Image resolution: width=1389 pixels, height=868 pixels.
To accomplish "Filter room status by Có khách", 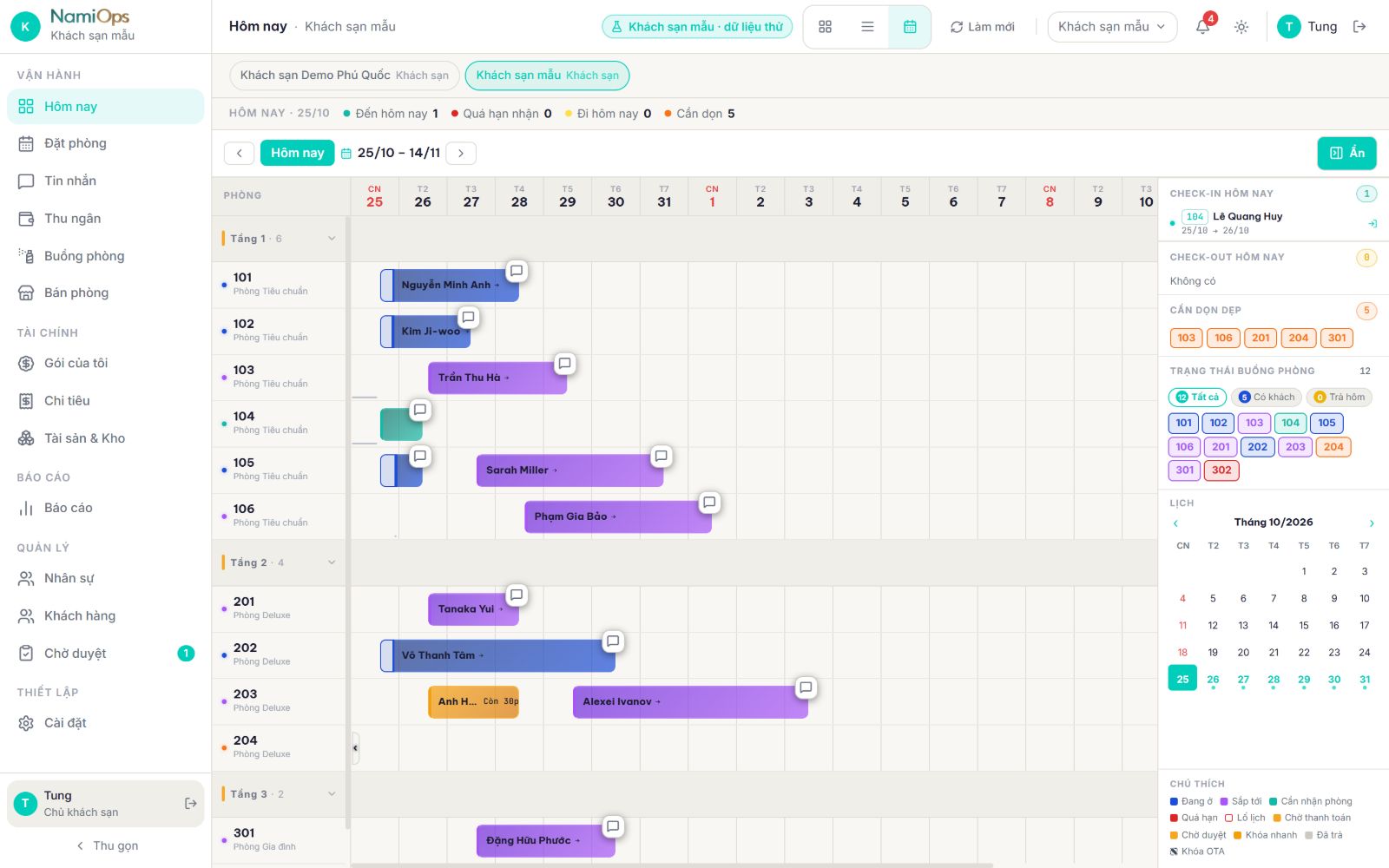I will (1267, 397).
